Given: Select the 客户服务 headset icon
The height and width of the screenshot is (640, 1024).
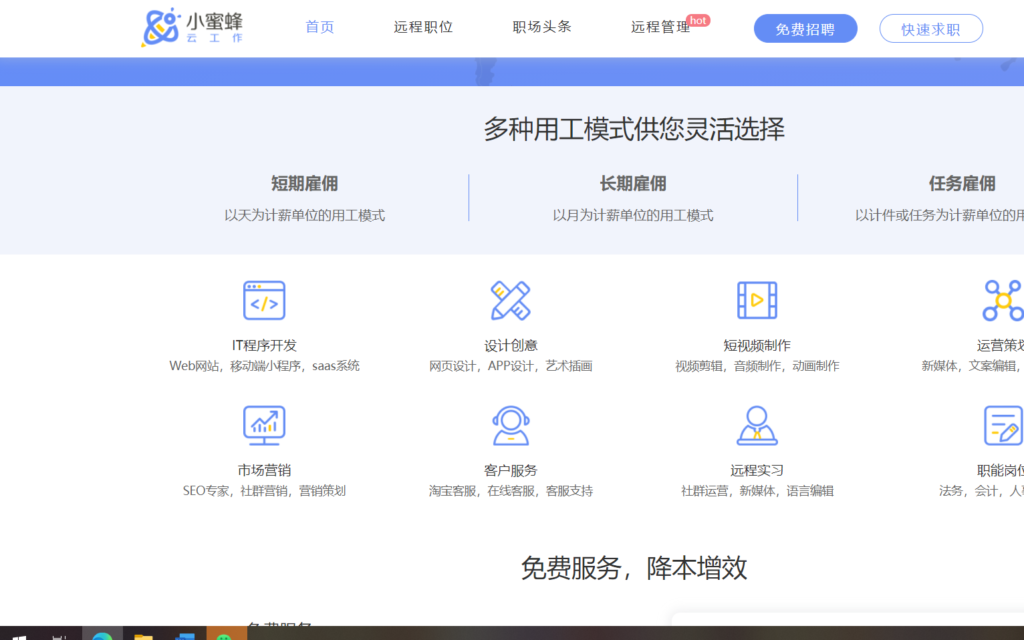Looking at the screenshot, I should coord(510,425).
